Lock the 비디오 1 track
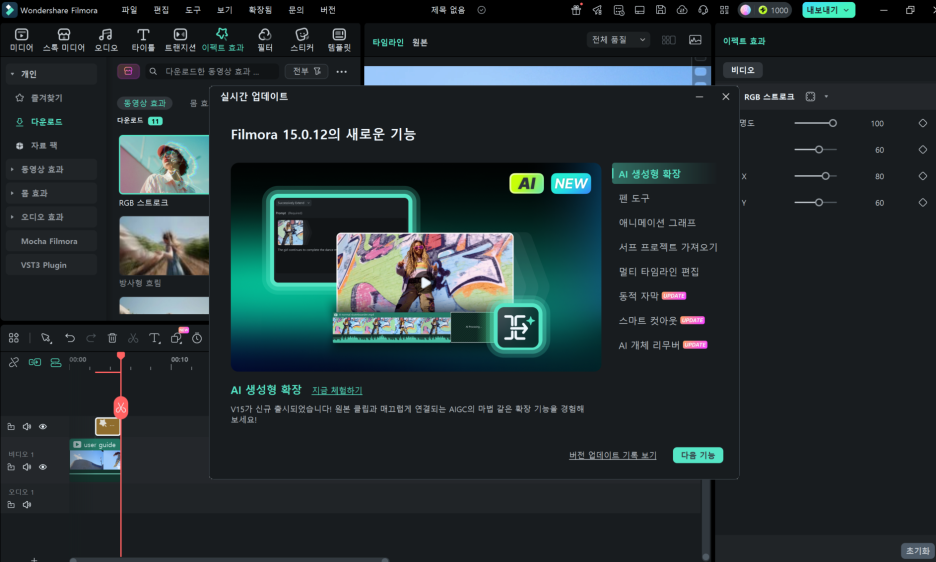The width and height of the screenshot is (936, 562). [11, 467]
